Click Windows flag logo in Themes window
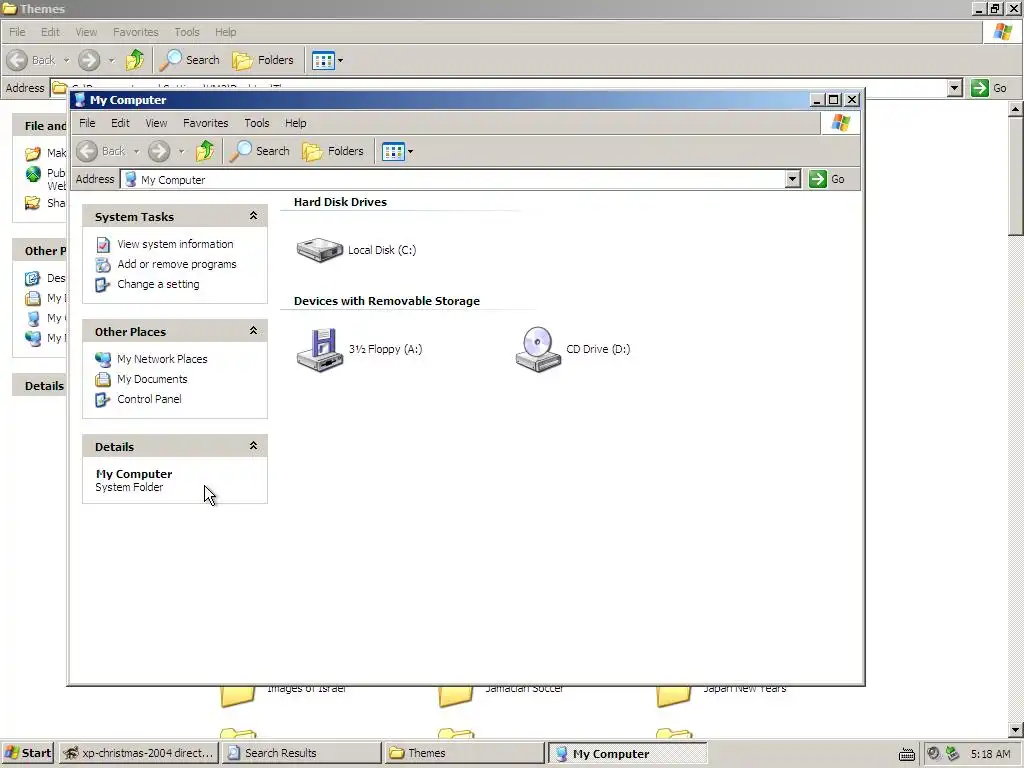The height and width of the screenshot is (768, 1024). 1002,32
